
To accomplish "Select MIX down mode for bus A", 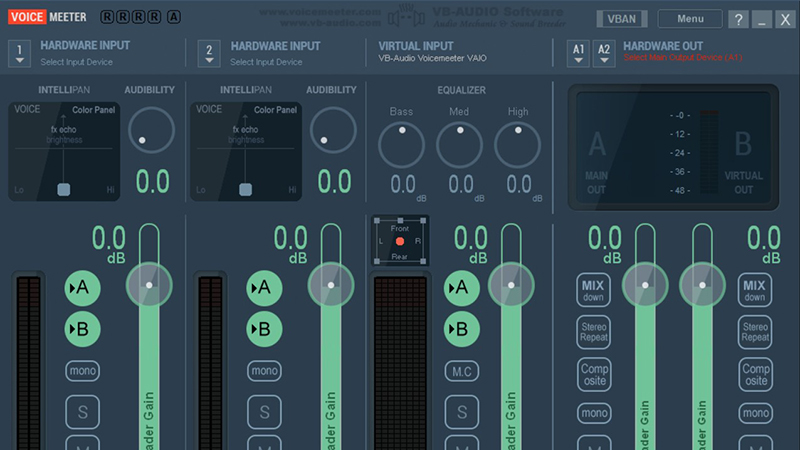I will coord(593,290).
